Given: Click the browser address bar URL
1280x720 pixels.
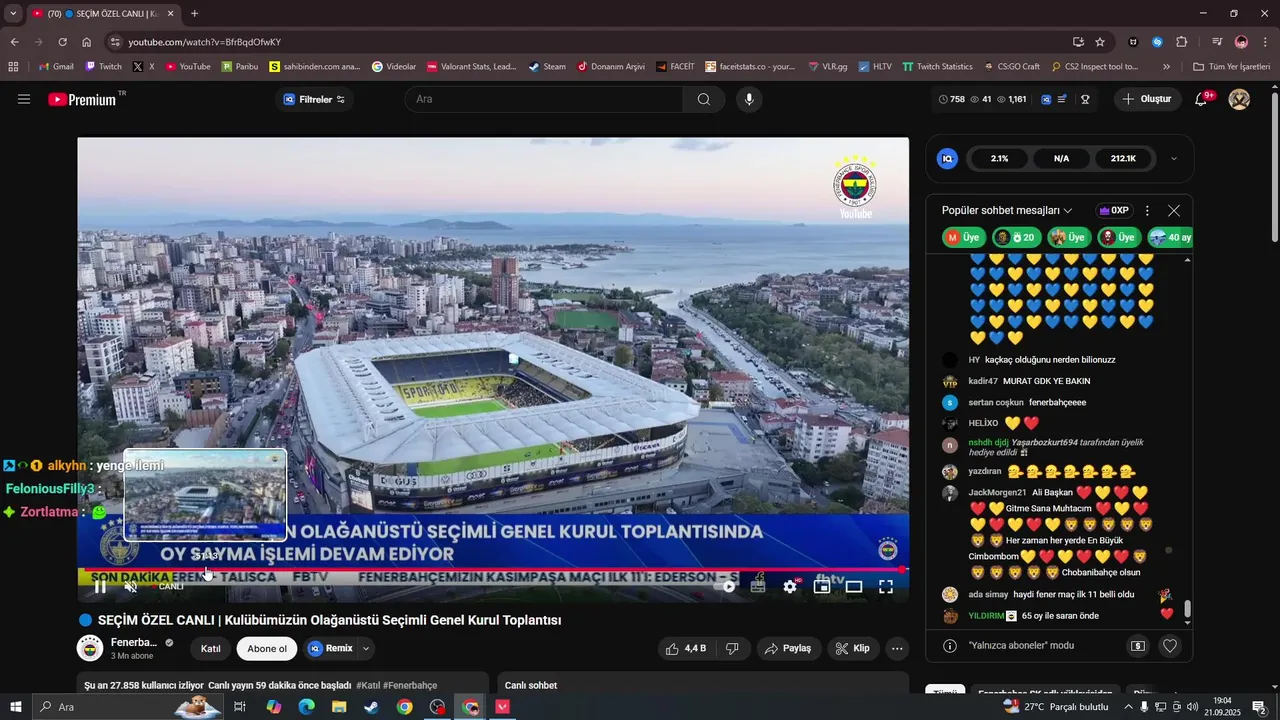Looking at the screenshot, I should [x=204, y=42].
